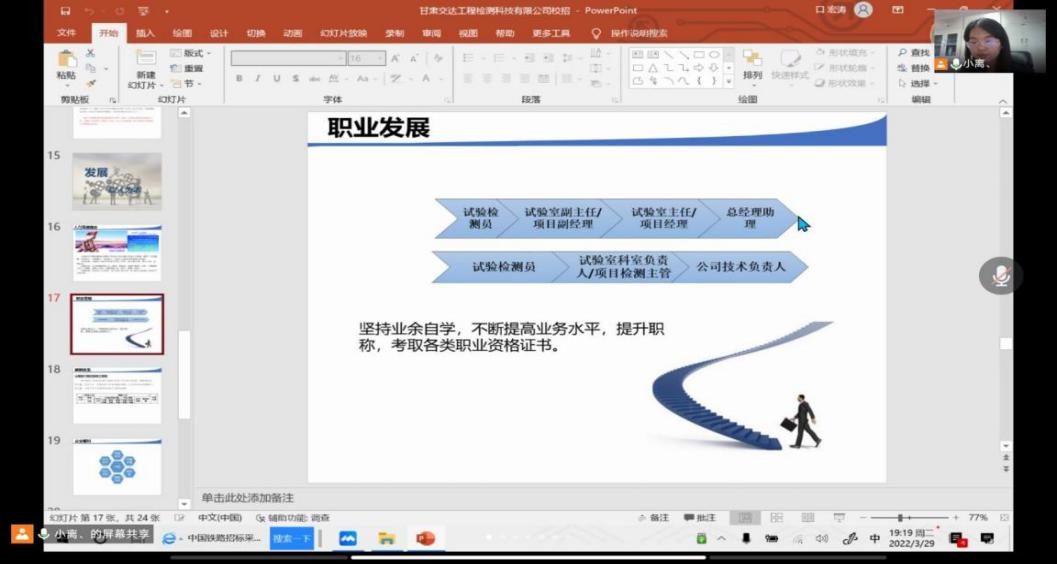Select slide 19 thumbnail

(117, 467)
